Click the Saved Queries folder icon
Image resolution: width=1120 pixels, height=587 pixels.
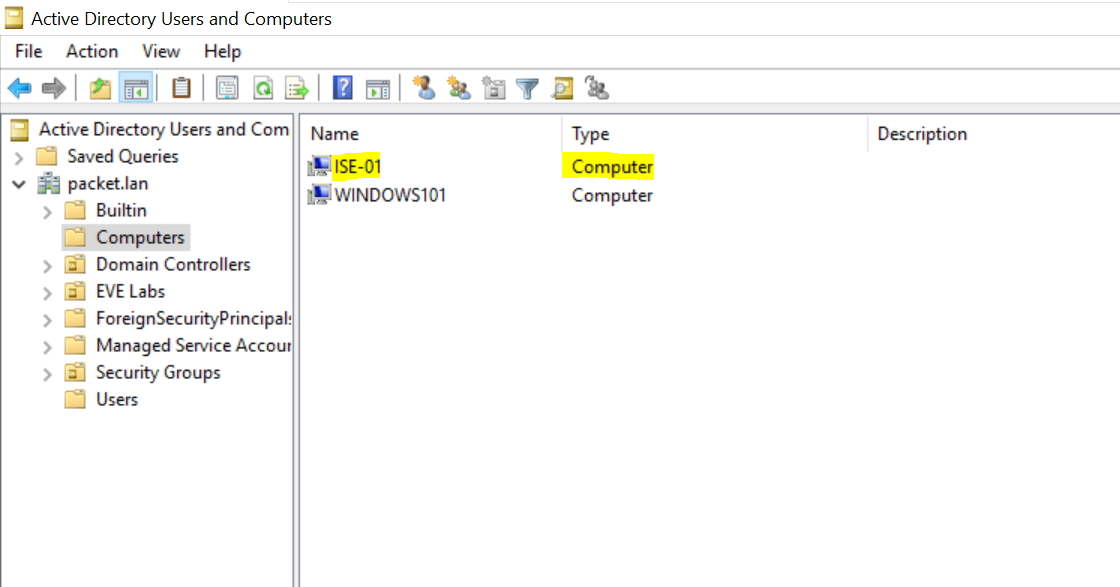46,156
